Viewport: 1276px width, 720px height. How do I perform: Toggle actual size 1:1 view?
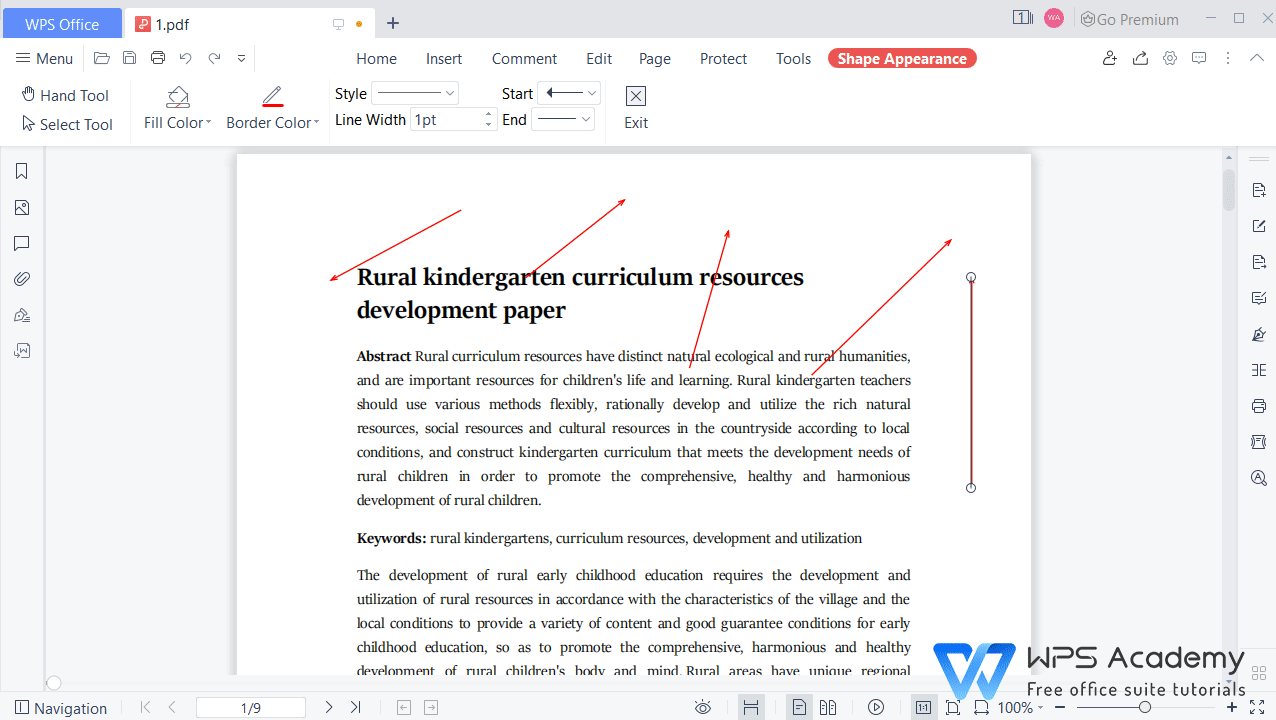[x=922, y=707]
